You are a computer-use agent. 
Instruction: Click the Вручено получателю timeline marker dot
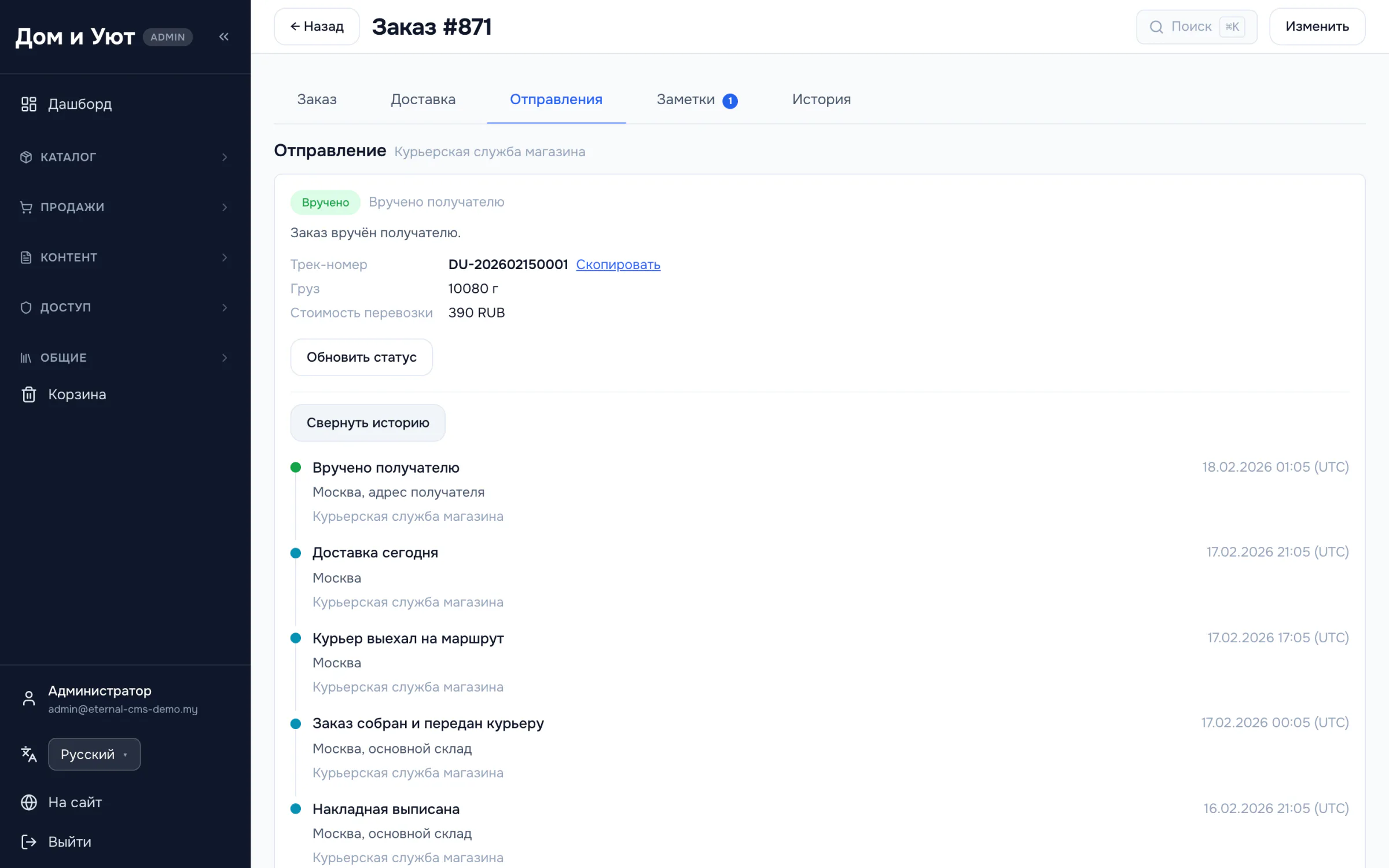(296, 468)
